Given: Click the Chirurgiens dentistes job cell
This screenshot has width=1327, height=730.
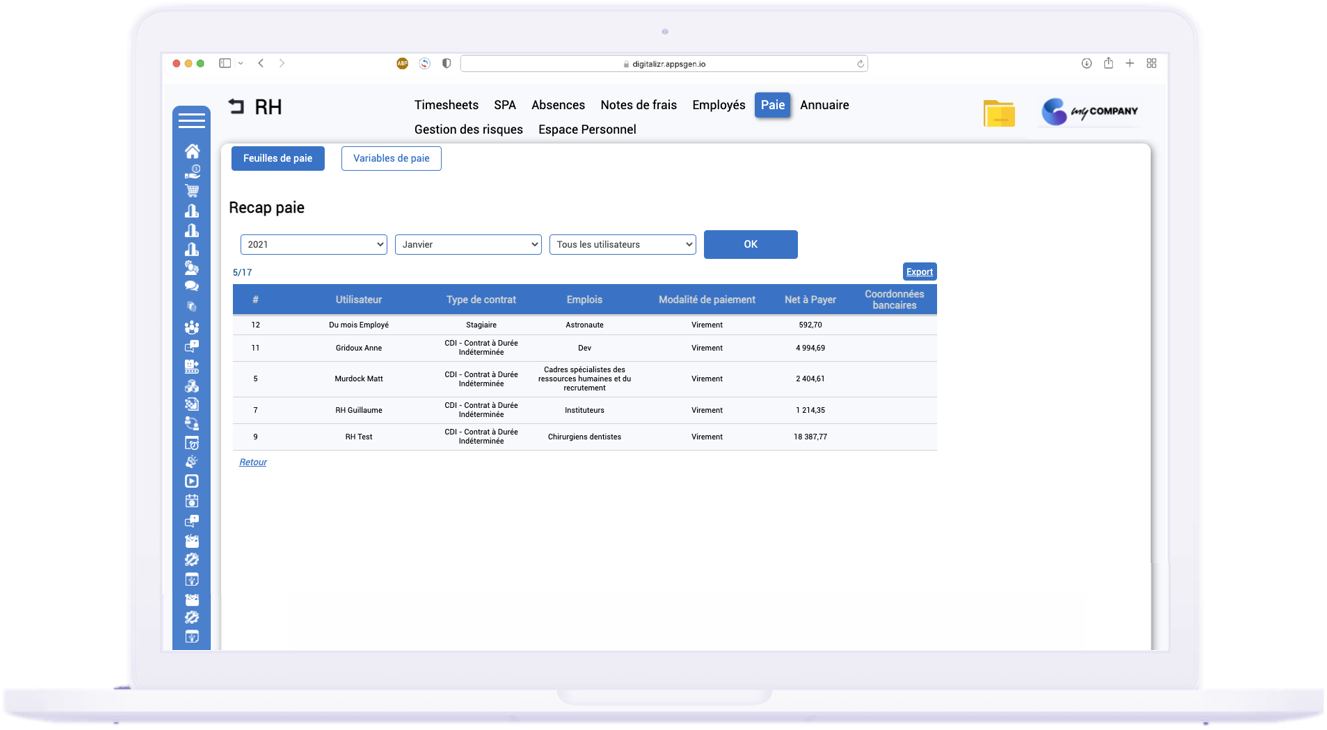Looking at the screenshot, I should coord(584,437).
